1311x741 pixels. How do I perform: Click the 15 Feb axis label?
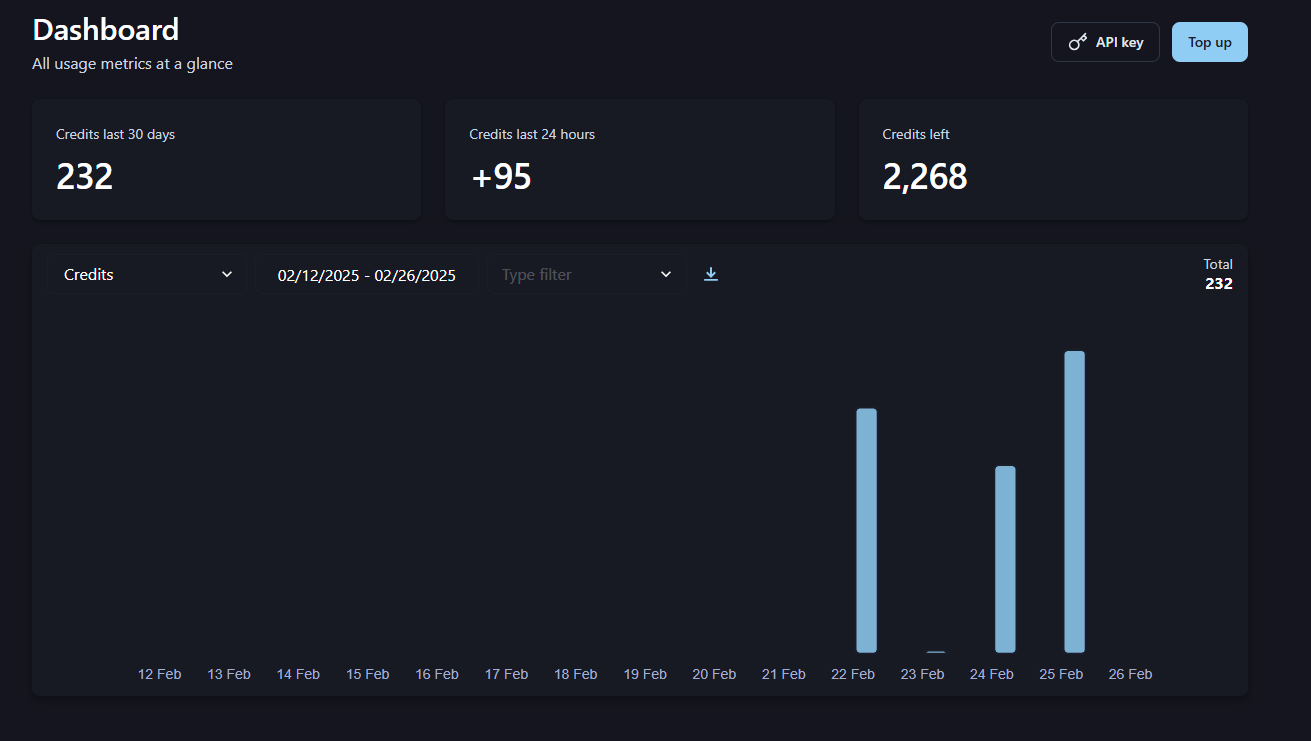(368, 674)
